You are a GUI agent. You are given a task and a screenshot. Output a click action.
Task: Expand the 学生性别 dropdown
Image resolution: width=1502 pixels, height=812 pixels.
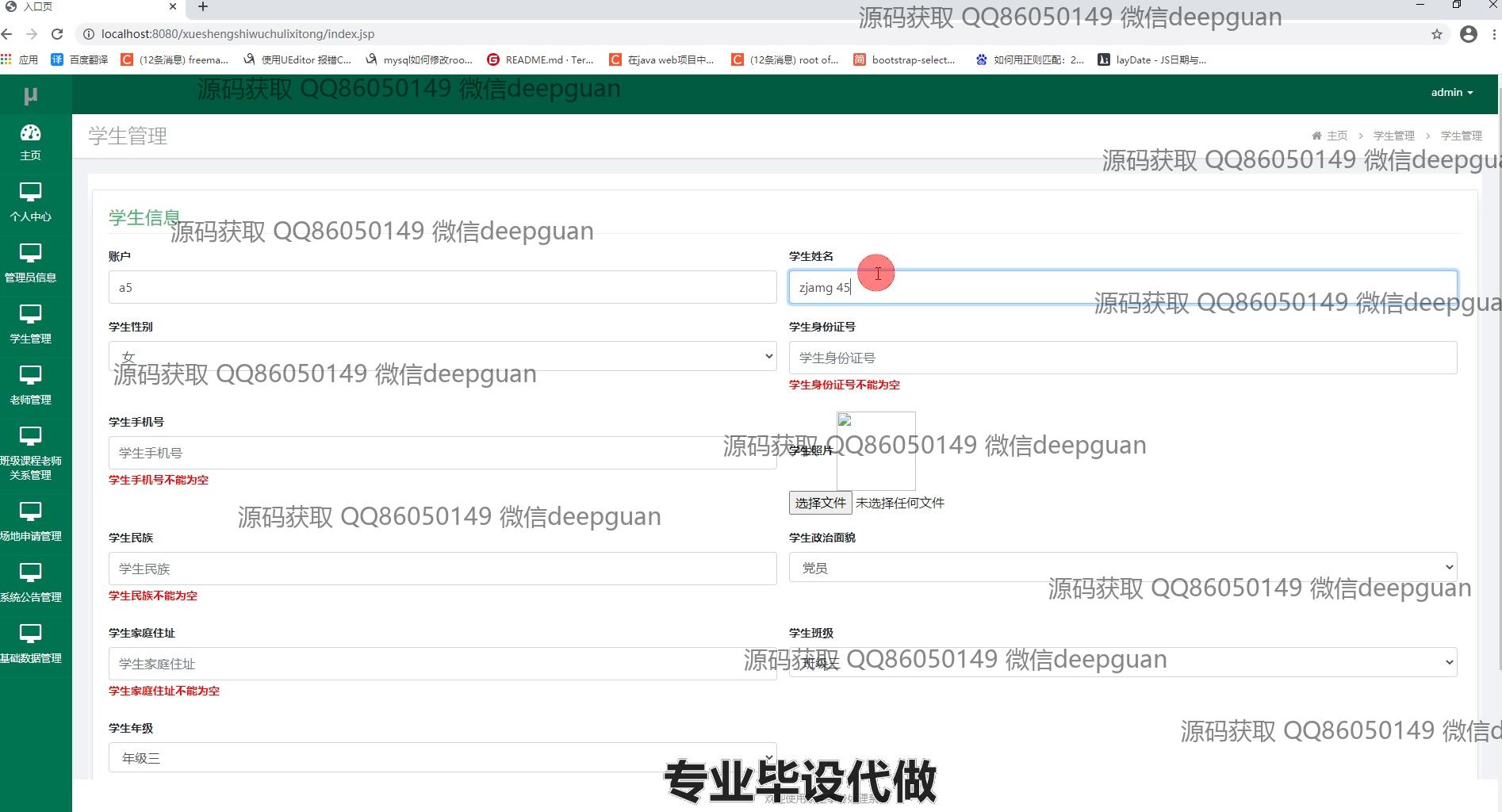click(442, 356)
